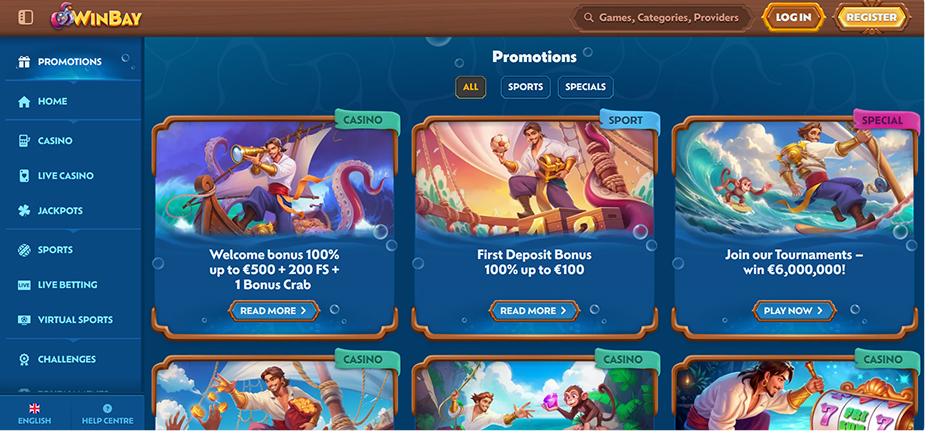The width and height of the screenshot is (925, 431).
Task: Click the Sports ball icon in sidebar
Action: (x=24, y=250)
